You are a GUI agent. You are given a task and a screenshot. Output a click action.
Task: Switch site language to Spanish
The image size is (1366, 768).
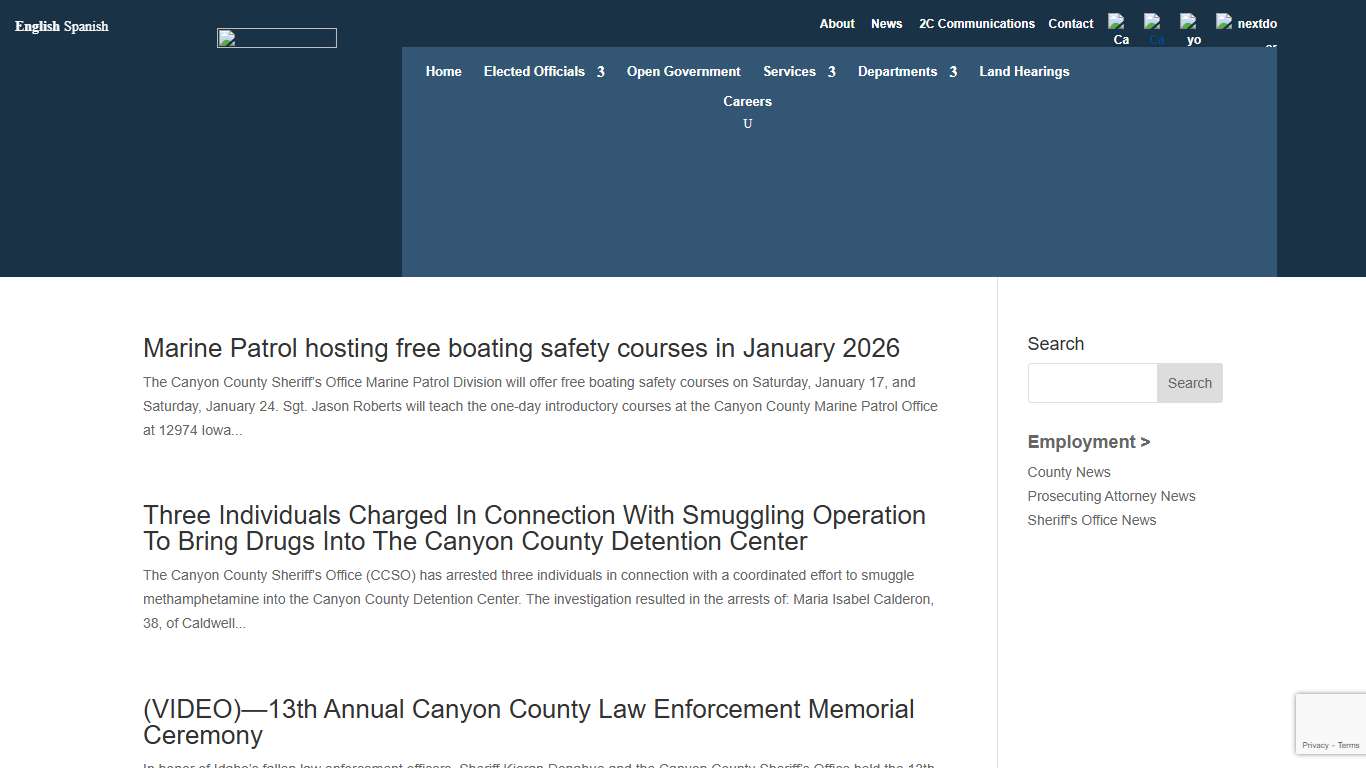point(87,26)
